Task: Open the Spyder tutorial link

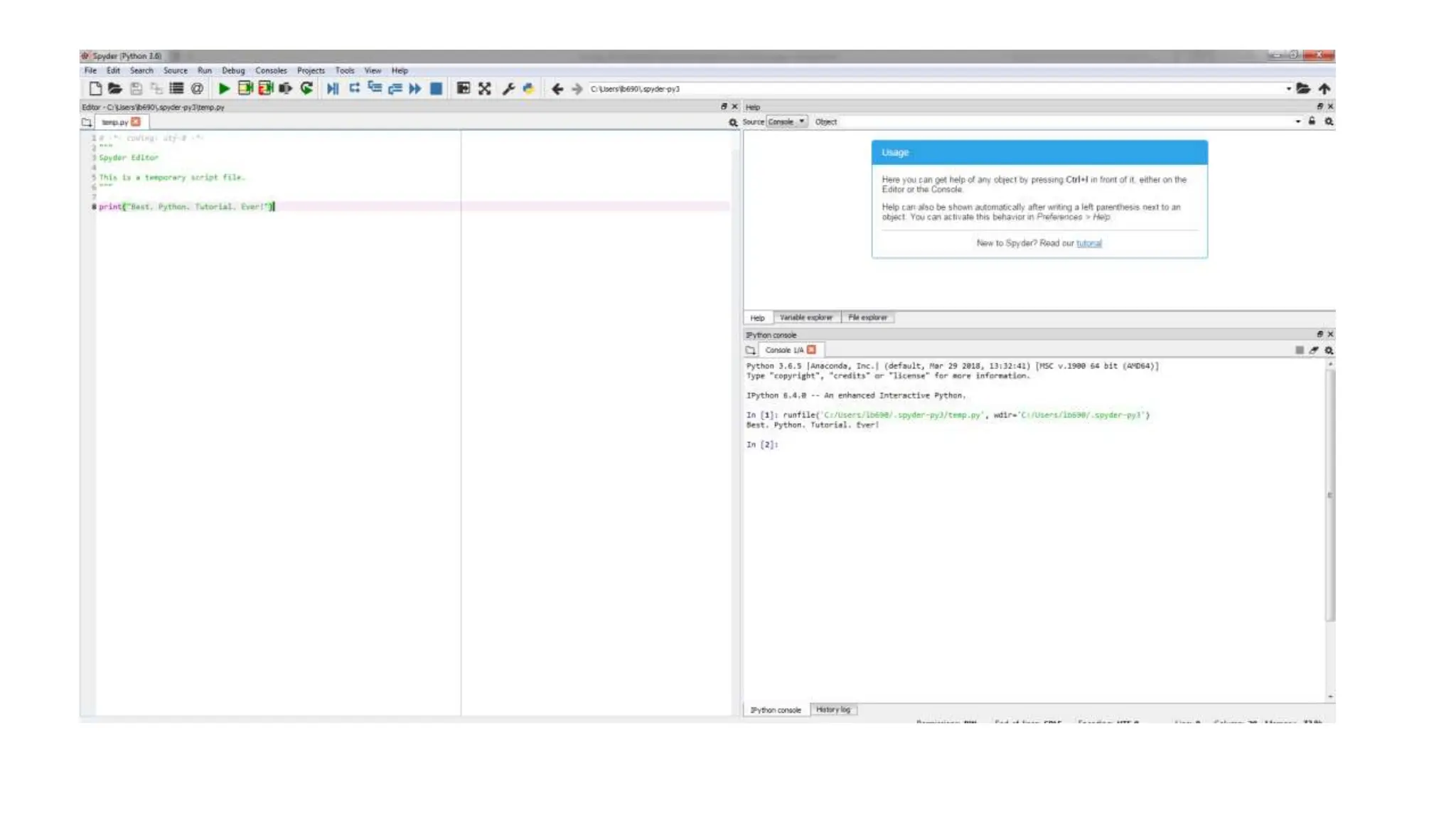Action: coord(1088,243)
